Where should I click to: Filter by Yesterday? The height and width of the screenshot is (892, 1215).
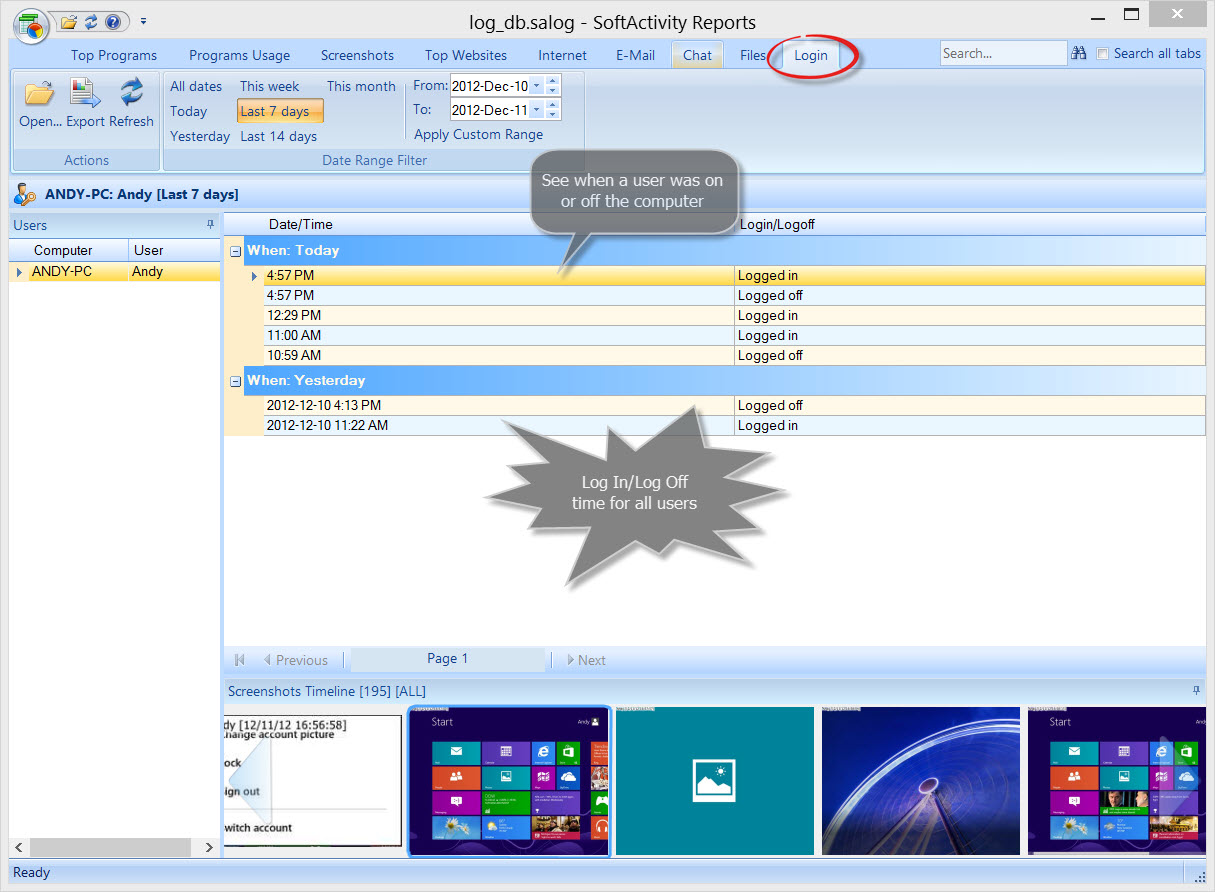tap(200, 136)
